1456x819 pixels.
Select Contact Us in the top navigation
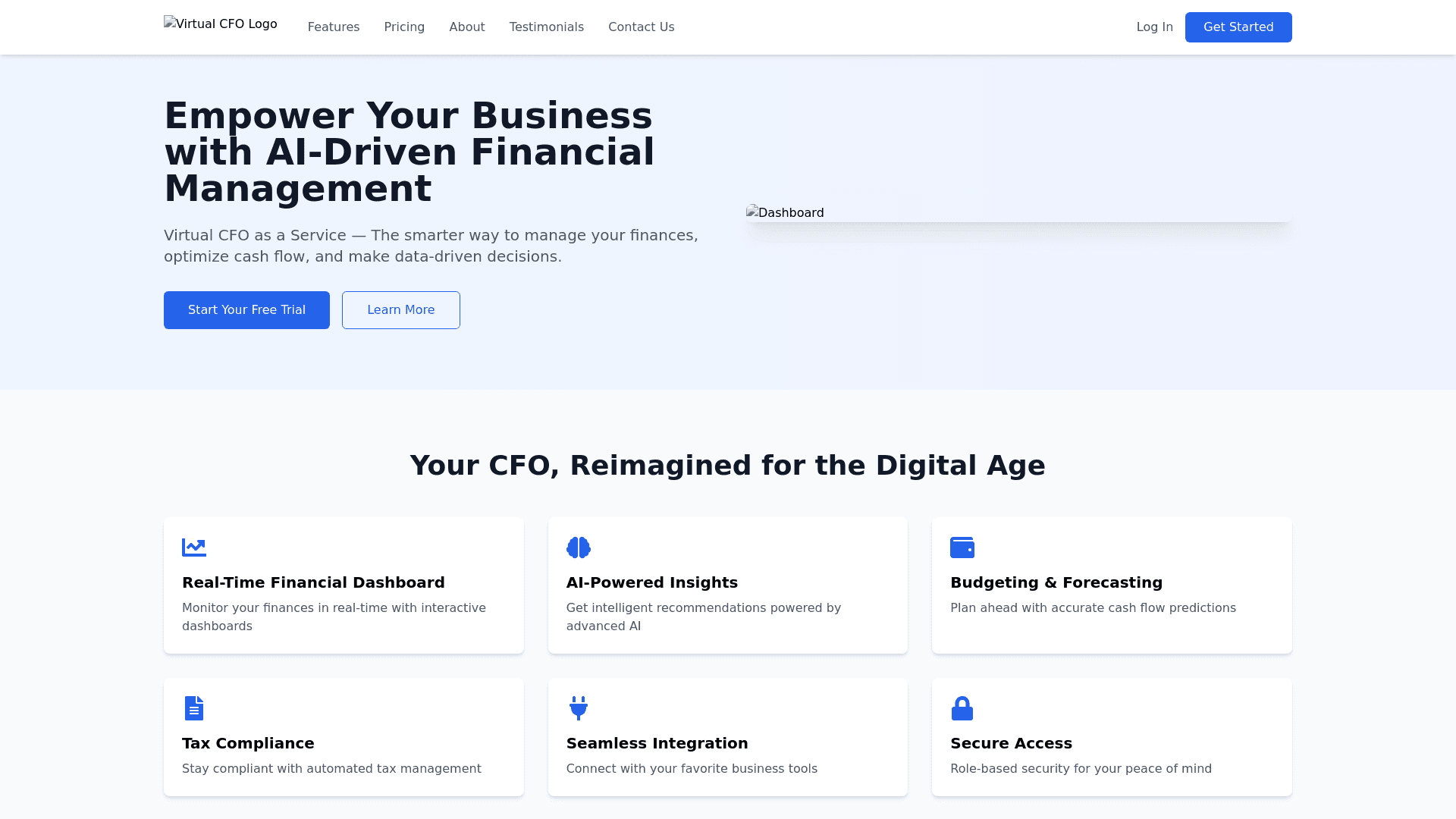(642, 27)
